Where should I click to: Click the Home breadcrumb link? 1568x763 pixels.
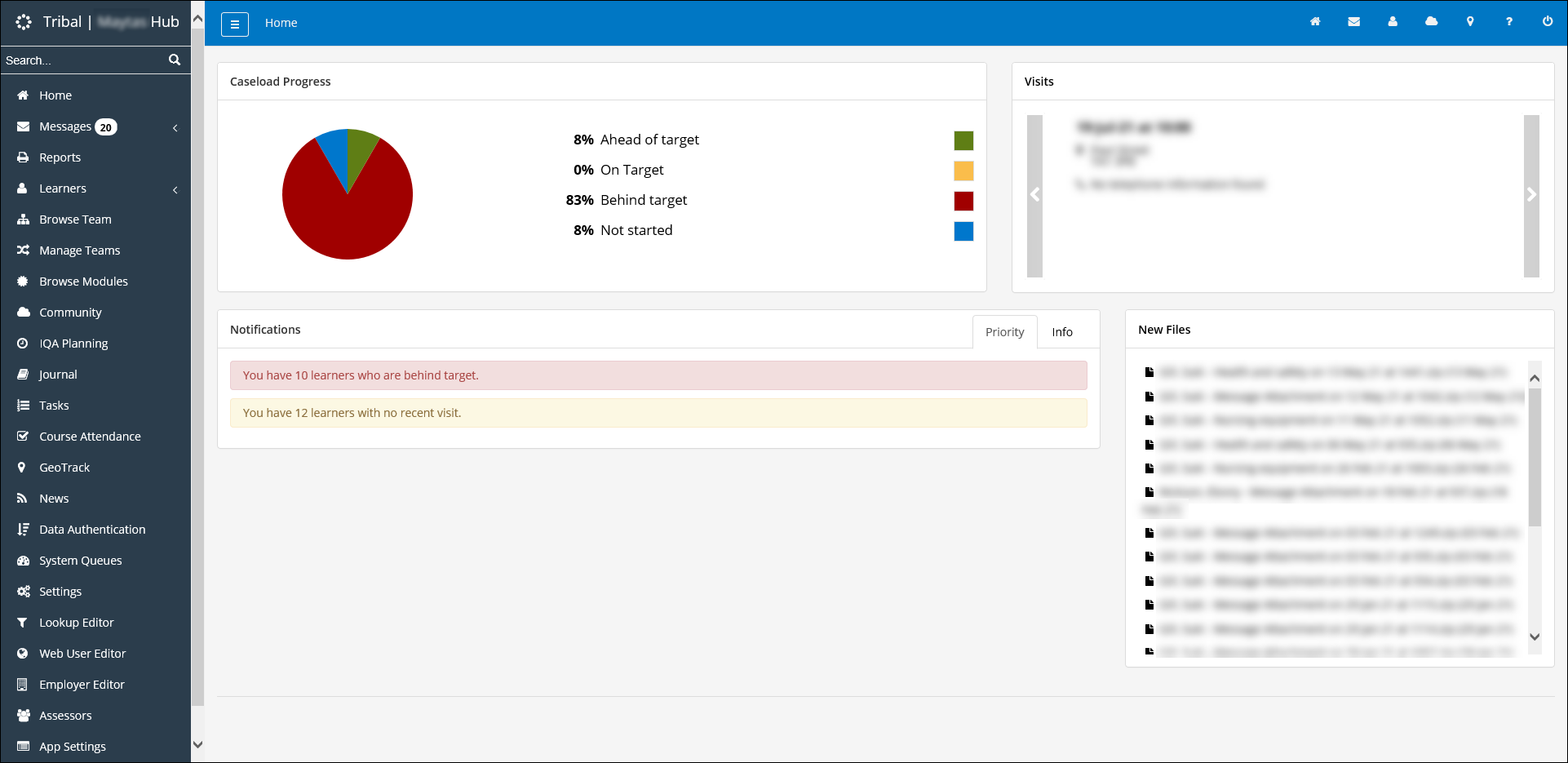point(281,22)
